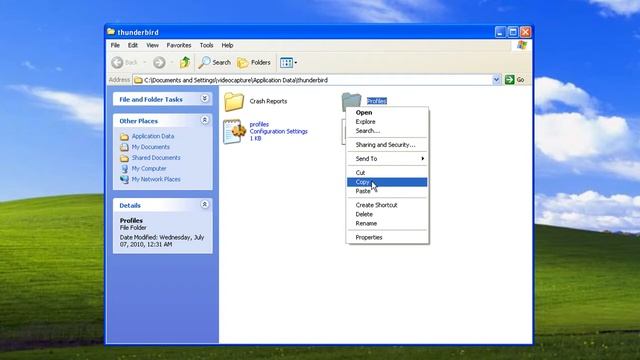Open the Favorites menu

[179, 45]
